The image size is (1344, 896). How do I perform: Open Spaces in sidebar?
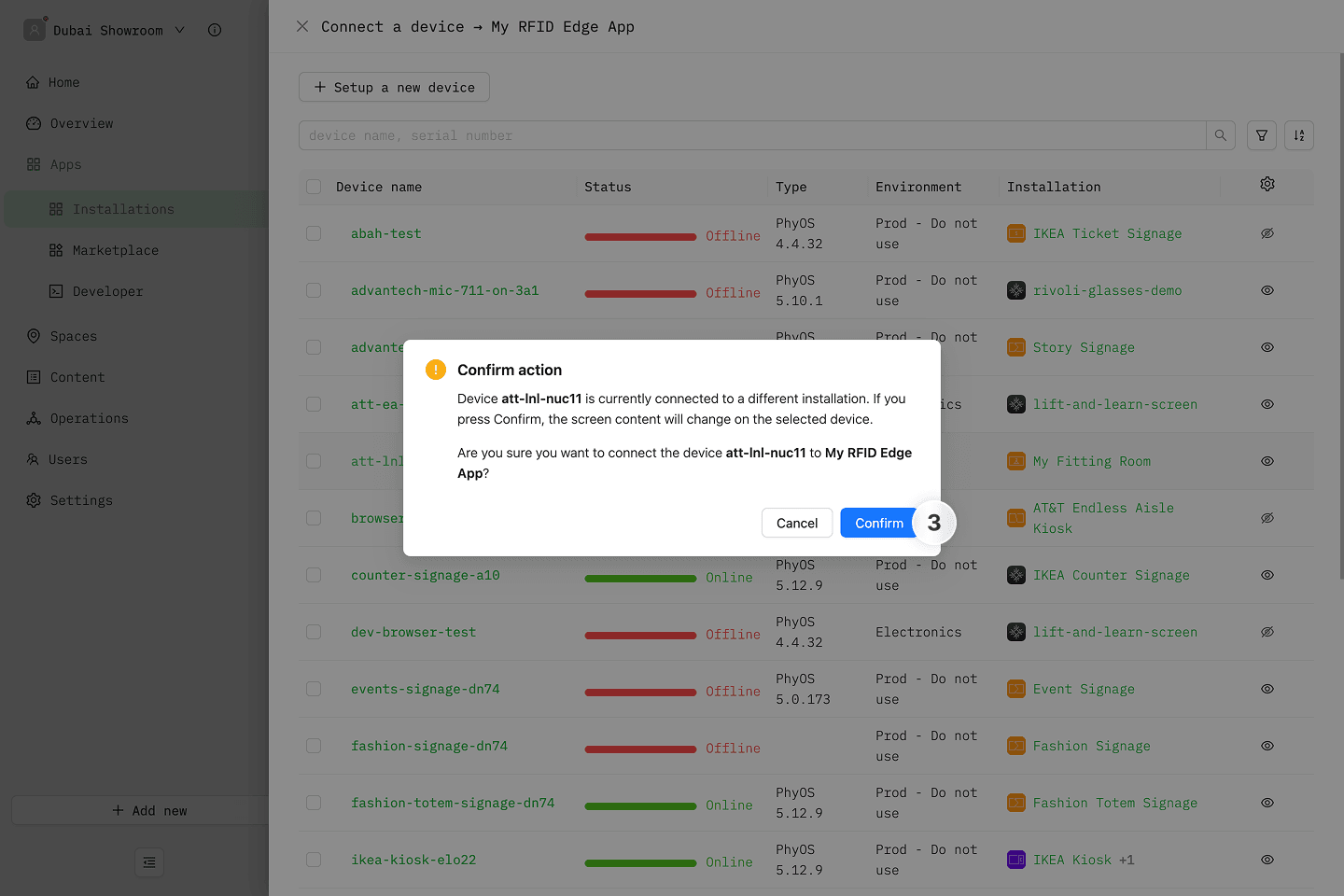point(73,336)
